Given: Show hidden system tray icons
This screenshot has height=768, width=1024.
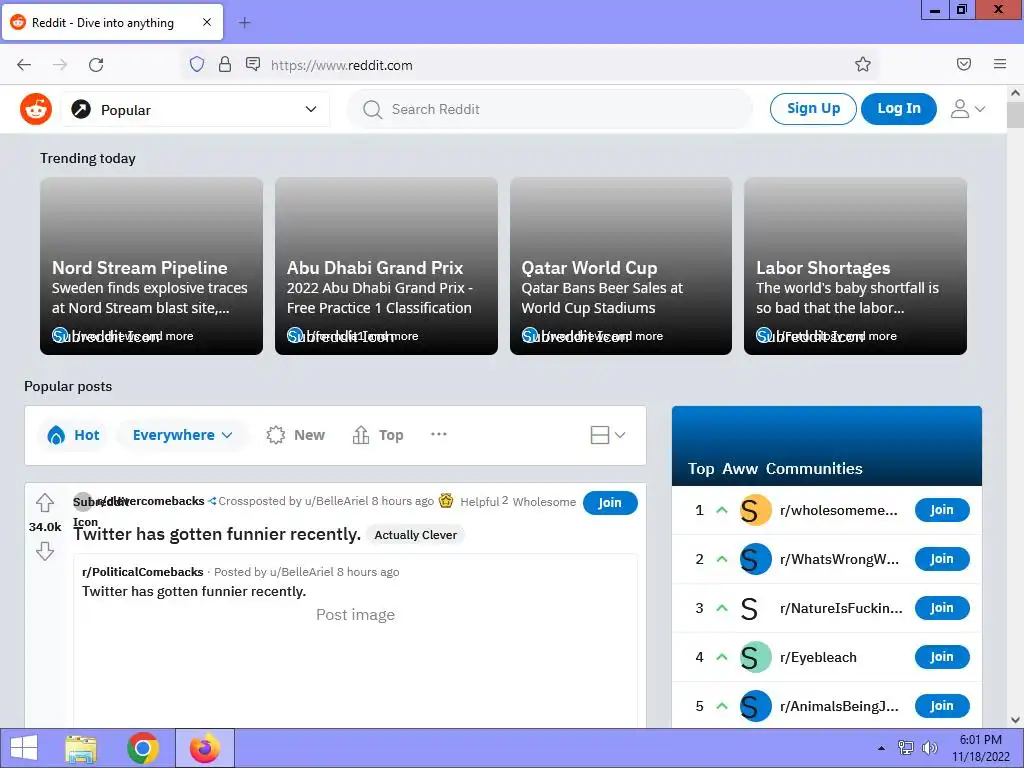Looking at the screenshot, I should (881, 748).
